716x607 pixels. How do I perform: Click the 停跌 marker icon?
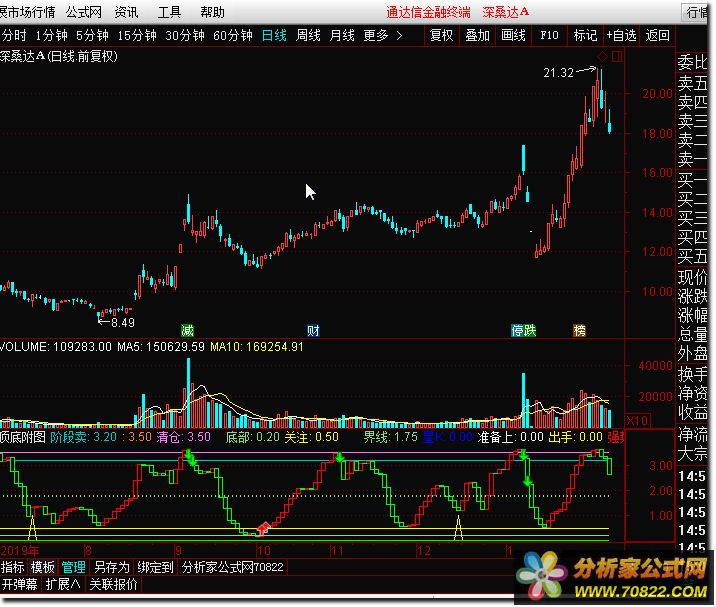tap(523, 330)
